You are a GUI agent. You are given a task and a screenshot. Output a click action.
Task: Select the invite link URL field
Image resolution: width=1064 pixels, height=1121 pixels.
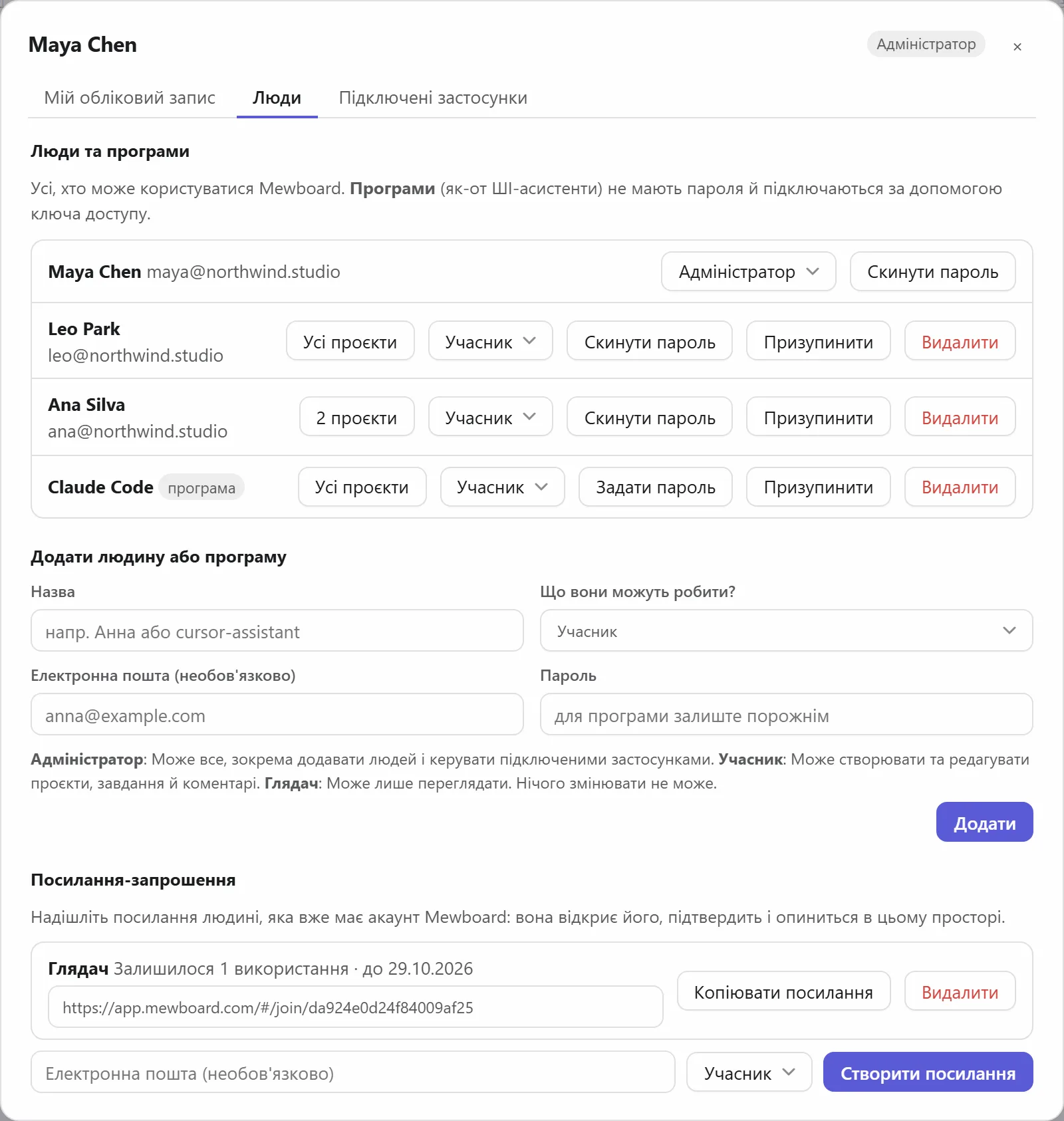point(355,1007)
